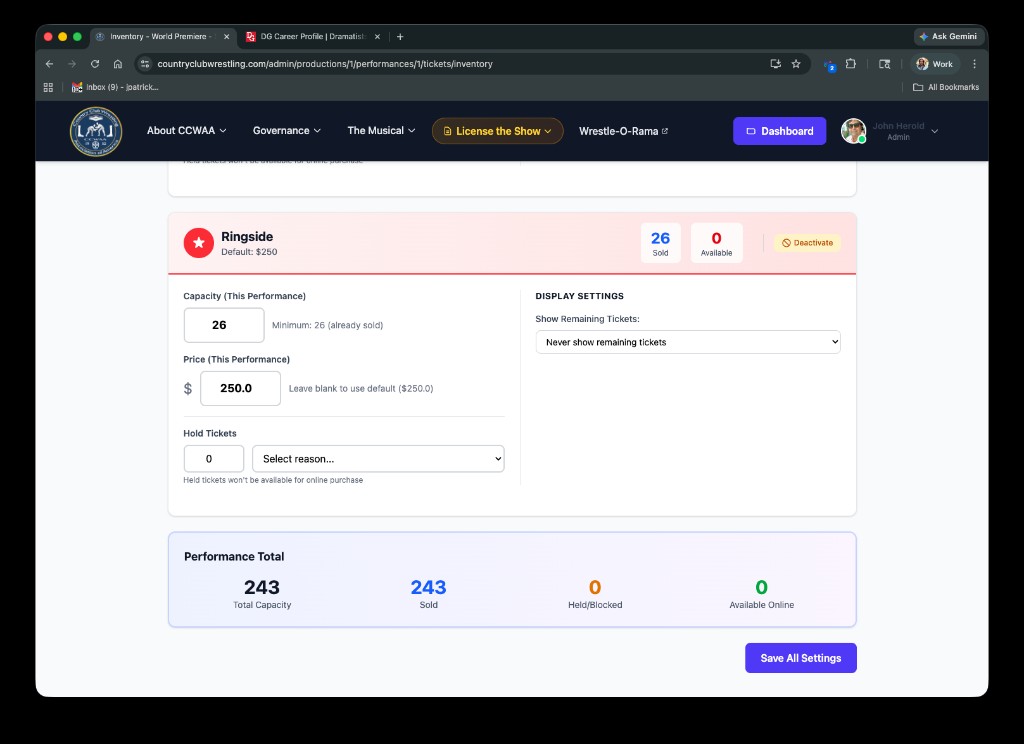
Task: Click the red Ringside star icon
Action: pyautogui.click(x=198, y=242)
